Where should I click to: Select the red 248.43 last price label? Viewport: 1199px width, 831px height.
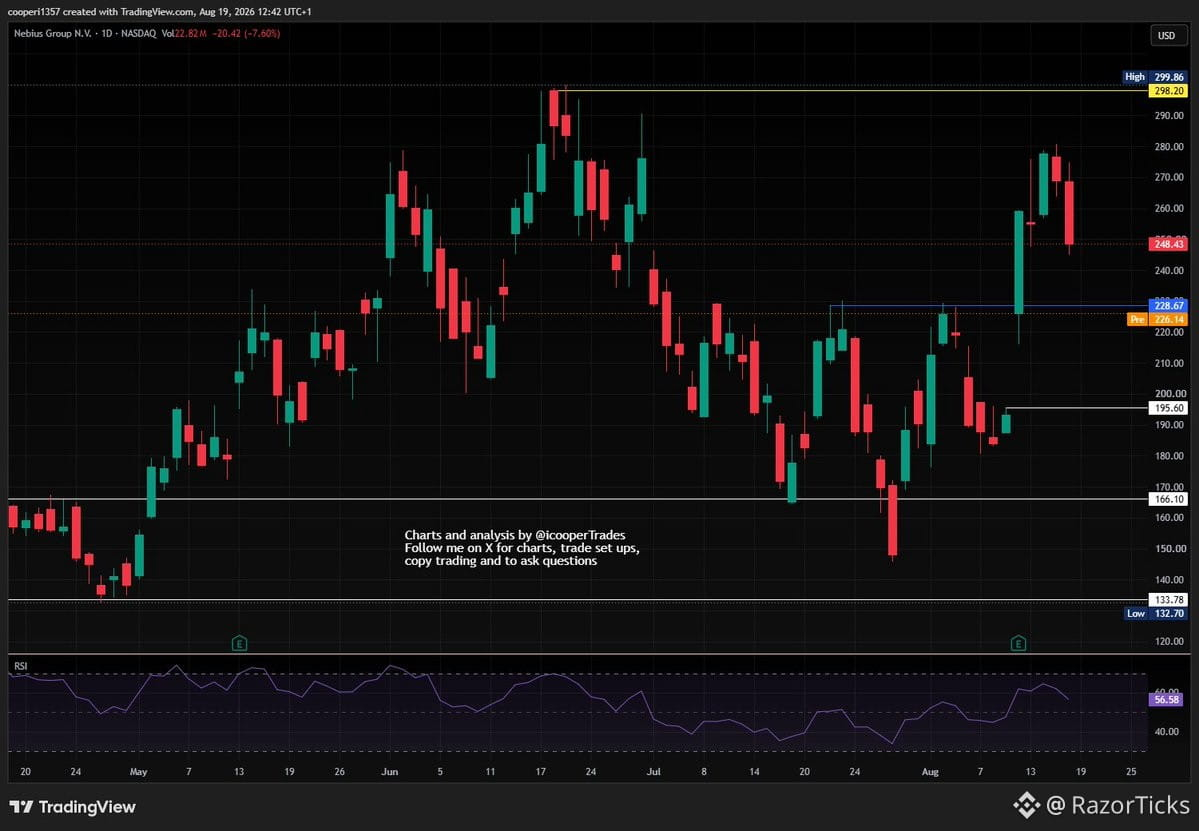point(1168,244)
